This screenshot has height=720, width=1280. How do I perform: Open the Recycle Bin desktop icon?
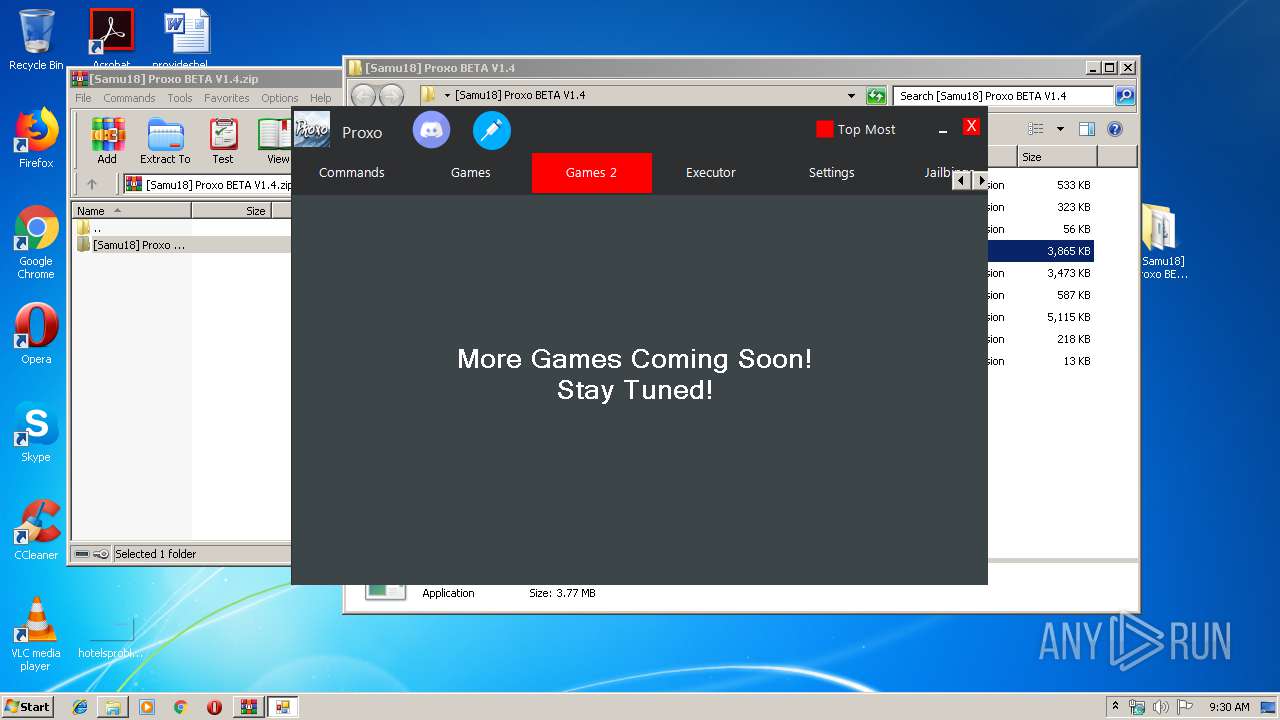coord(36,40)
